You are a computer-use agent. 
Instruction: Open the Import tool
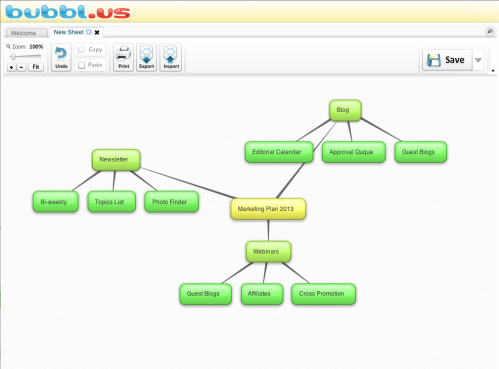tap(171, 57)
